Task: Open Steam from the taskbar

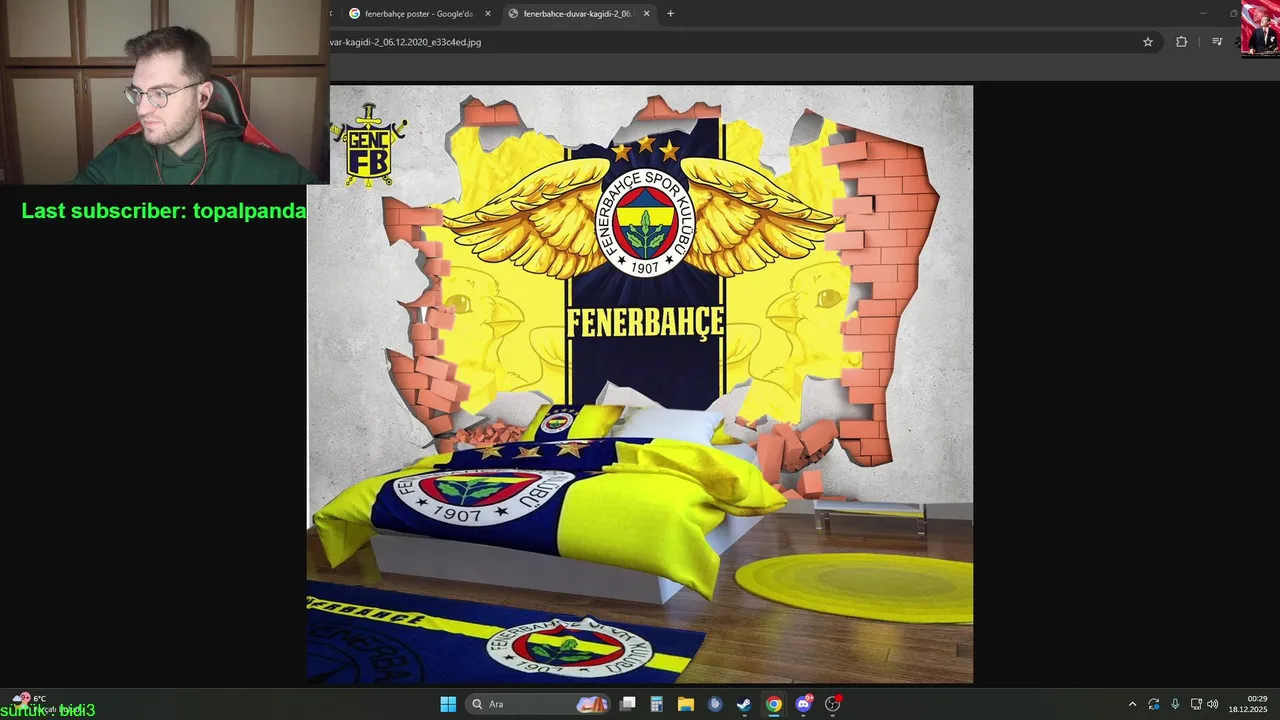Action: [x=744, y=704]
